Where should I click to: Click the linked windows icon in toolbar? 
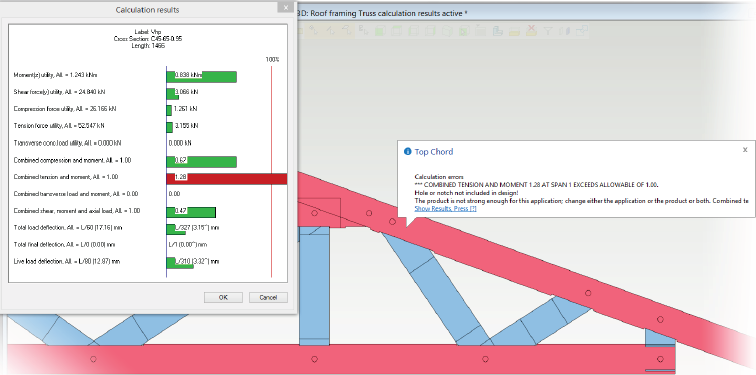click(582, 31)
